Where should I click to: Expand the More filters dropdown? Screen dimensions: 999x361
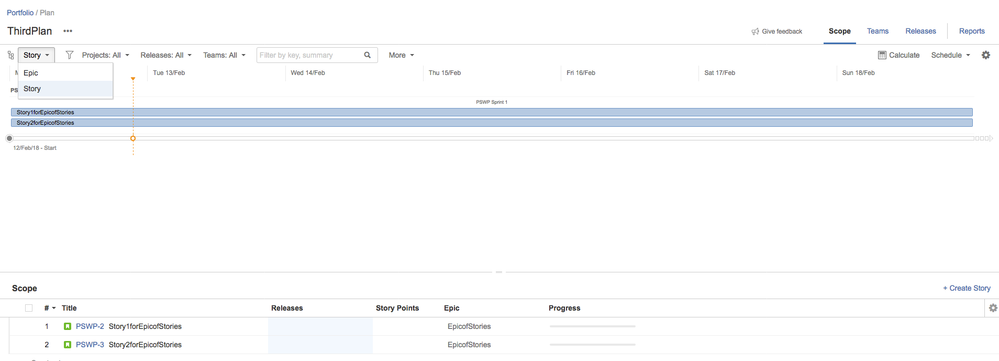[x=401, y=55]
